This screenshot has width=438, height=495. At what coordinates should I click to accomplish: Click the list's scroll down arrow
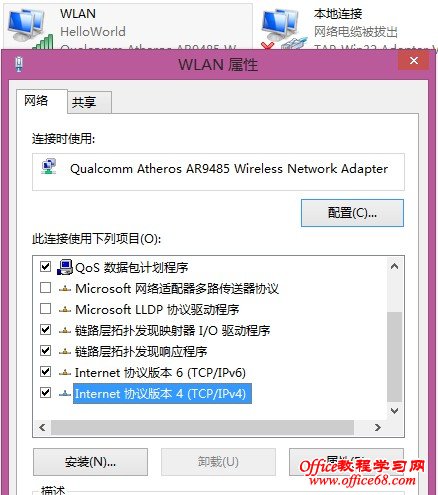coord(394,411)
